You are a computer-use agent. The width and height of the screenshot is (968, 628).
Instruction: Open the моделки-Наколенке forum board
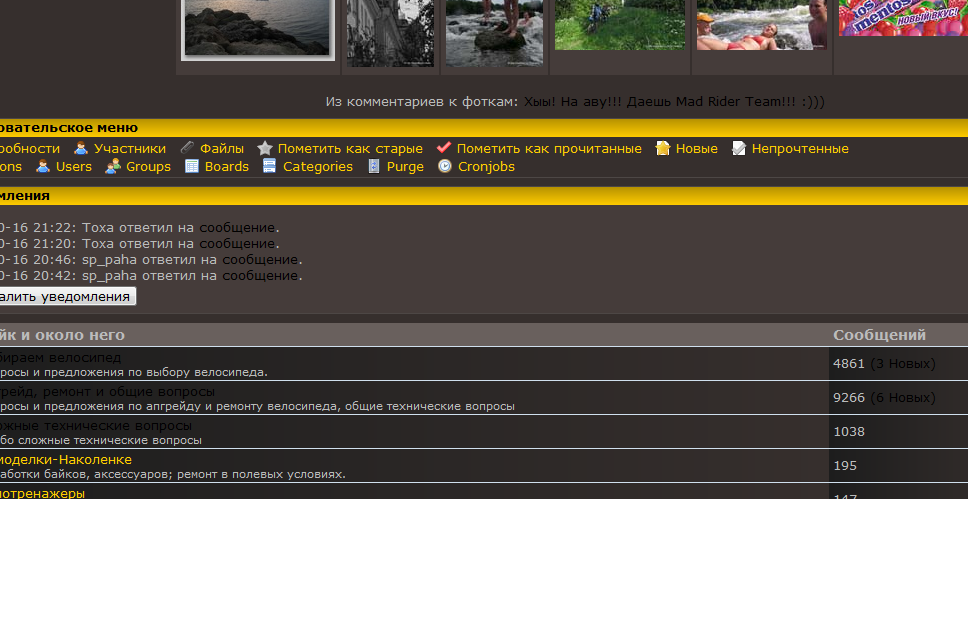(x=66, y=460)
